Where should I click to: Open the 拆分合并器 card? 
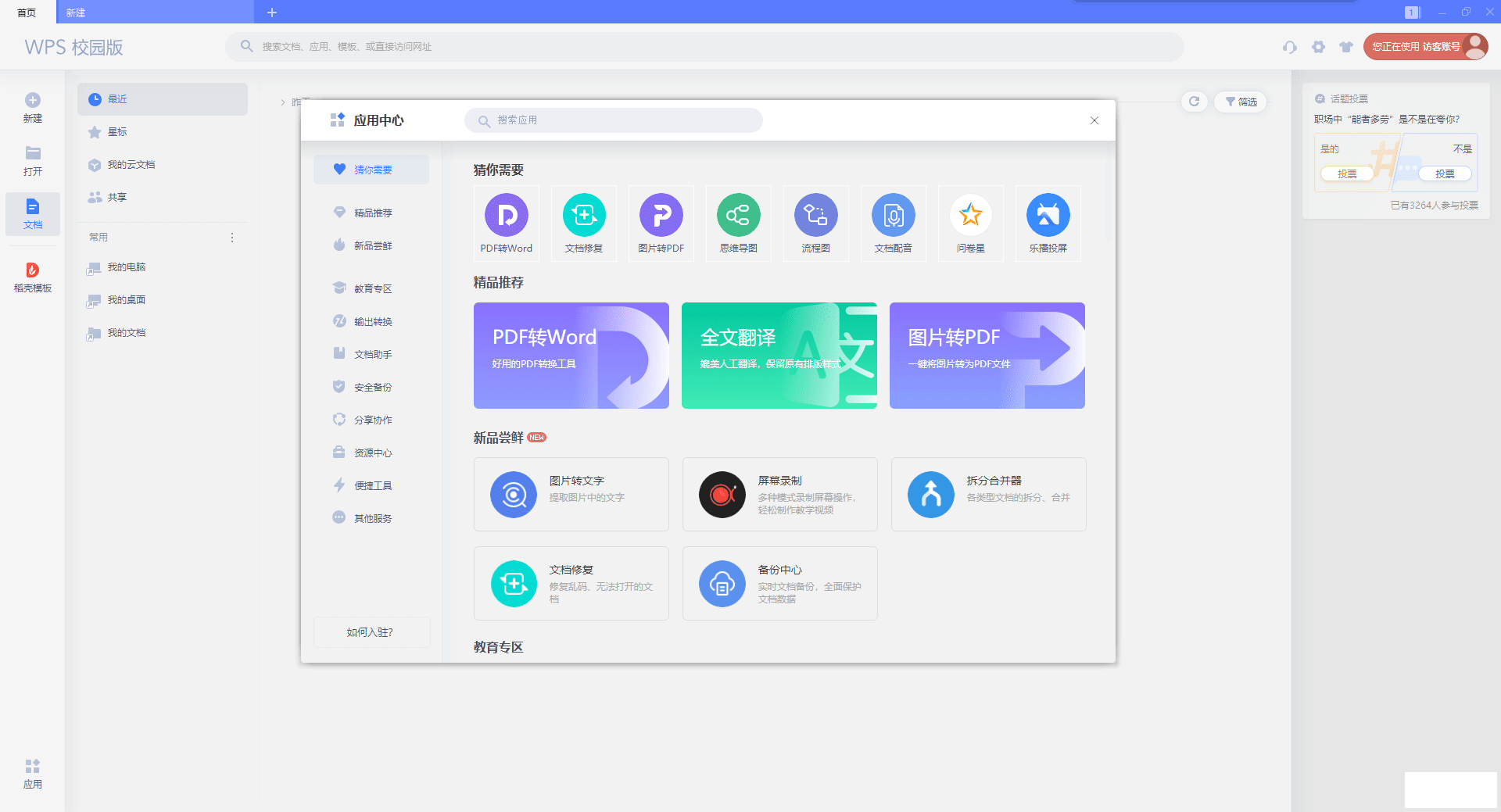tap(988, 494)
